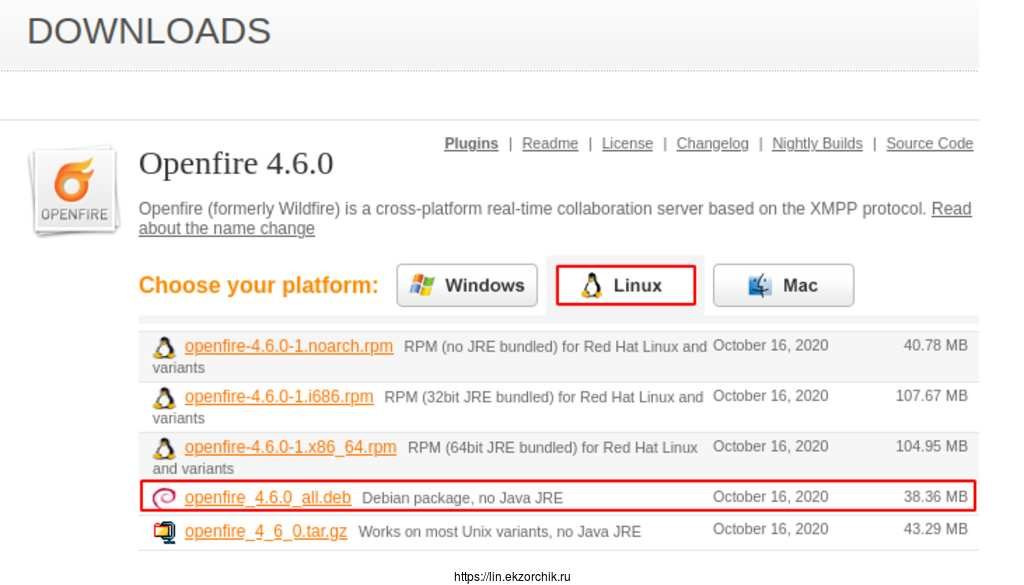Viewport: 1024px width, 585px height.
Task: Download openfire-4.6.0-1.x86_64.rpm package
Action: [x=290, y=446]
